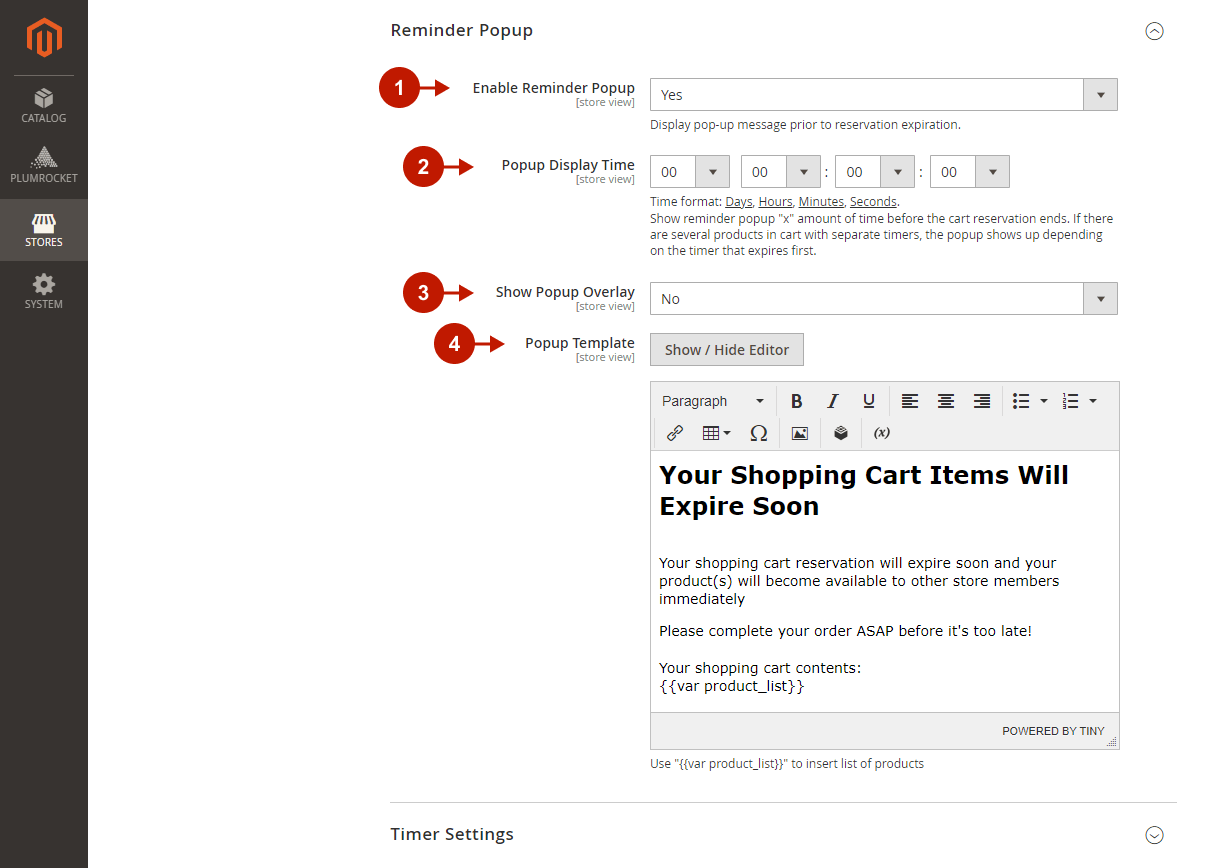Viewport: 1206px width, 868px height.
Task: Open the Stores menu in sidebar
Action: coord(44,229)
